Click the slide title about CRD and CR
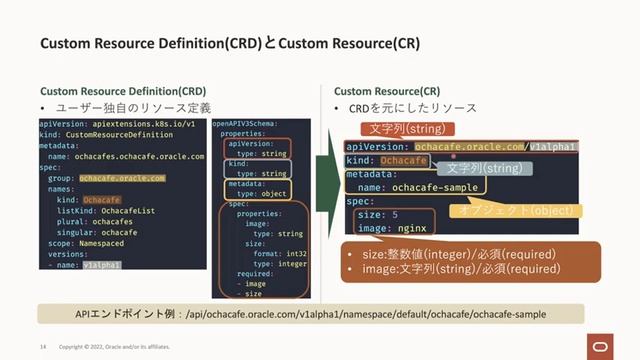Viewport: 640px width, 360px height. (x=230, y=43)
